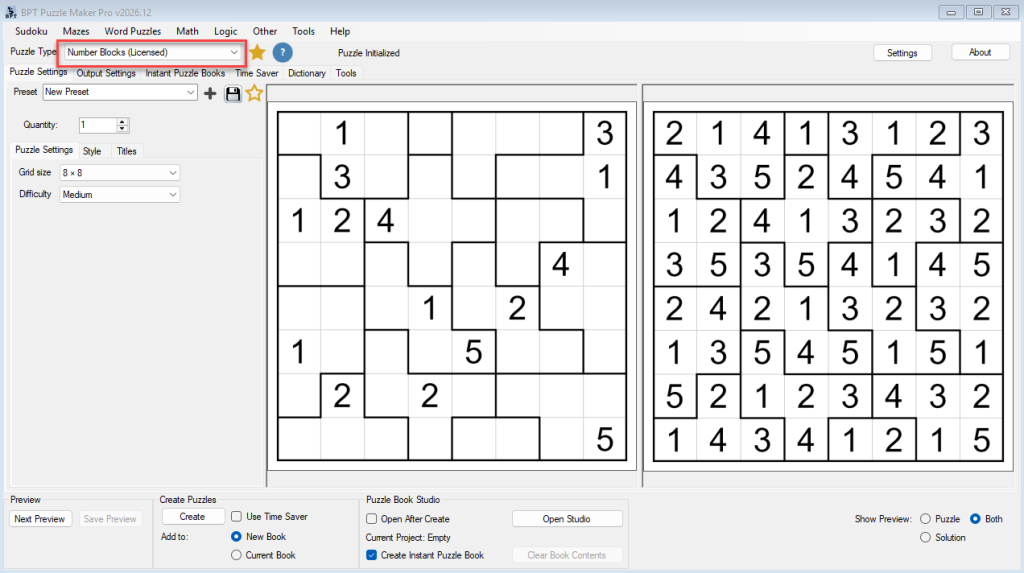Open the Grid size dropdown

(120, 172)
